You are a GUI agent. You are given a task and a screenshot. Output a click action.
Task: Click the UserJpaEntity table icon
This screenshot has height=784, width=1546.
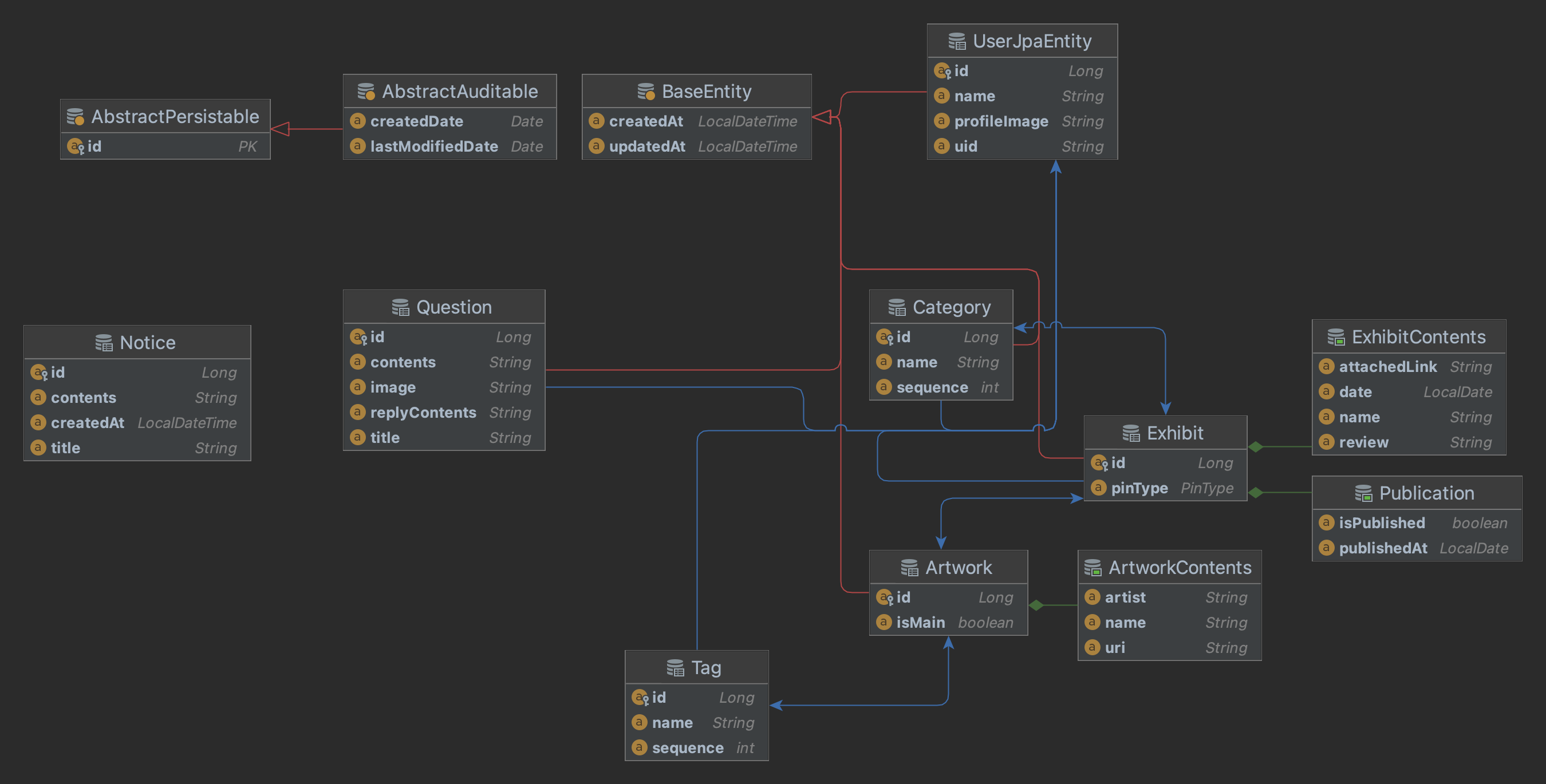click(957, 41)
